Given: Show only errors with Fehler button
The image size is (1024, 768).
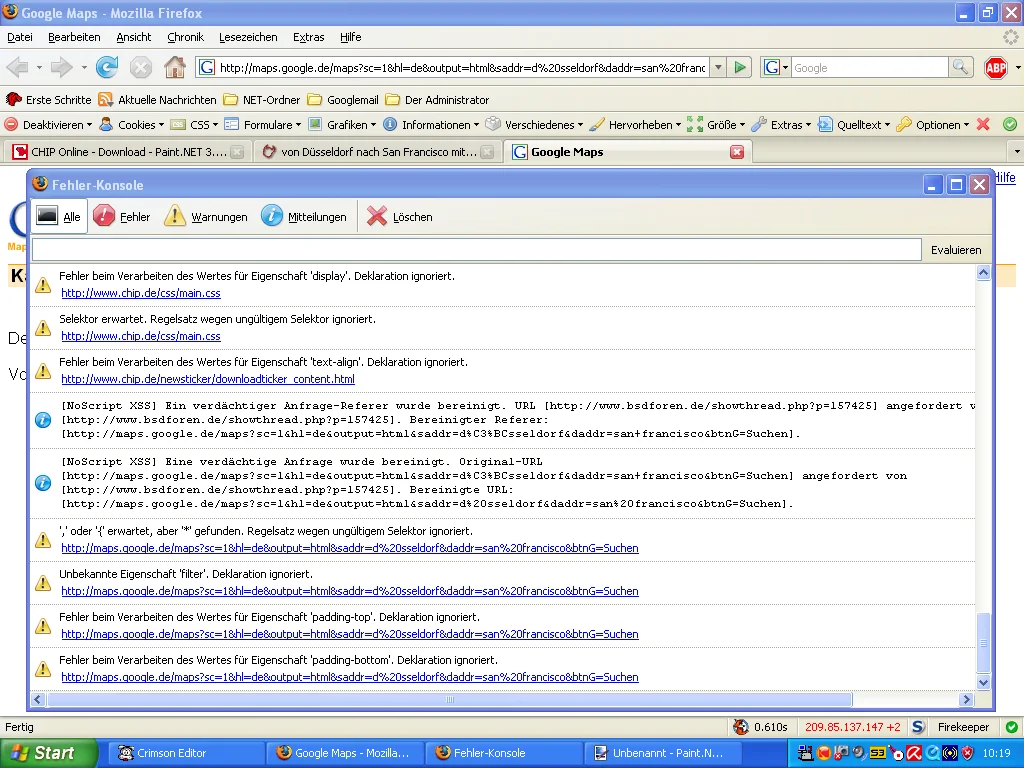Looking at the screenshot, I should (121, 216).
